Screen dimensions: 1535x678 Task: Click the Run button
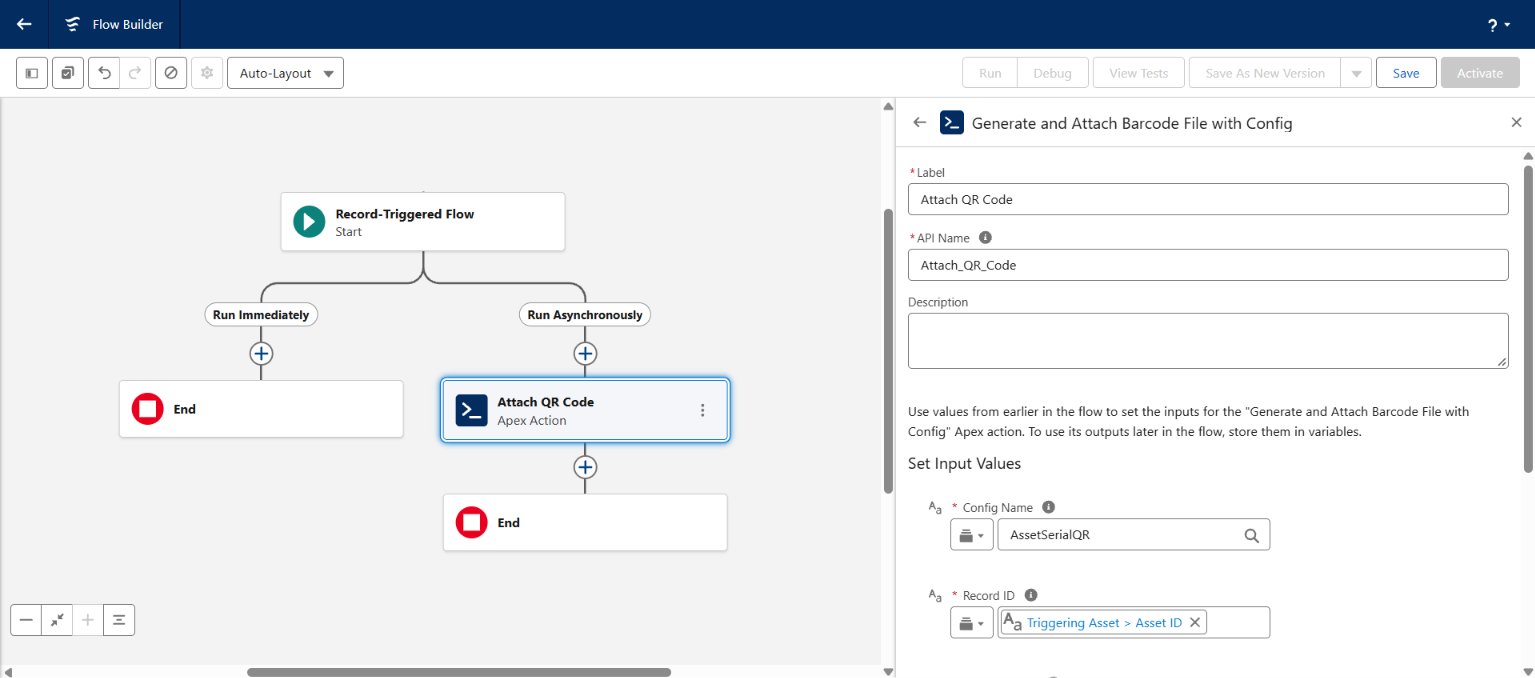click(990, 73)
